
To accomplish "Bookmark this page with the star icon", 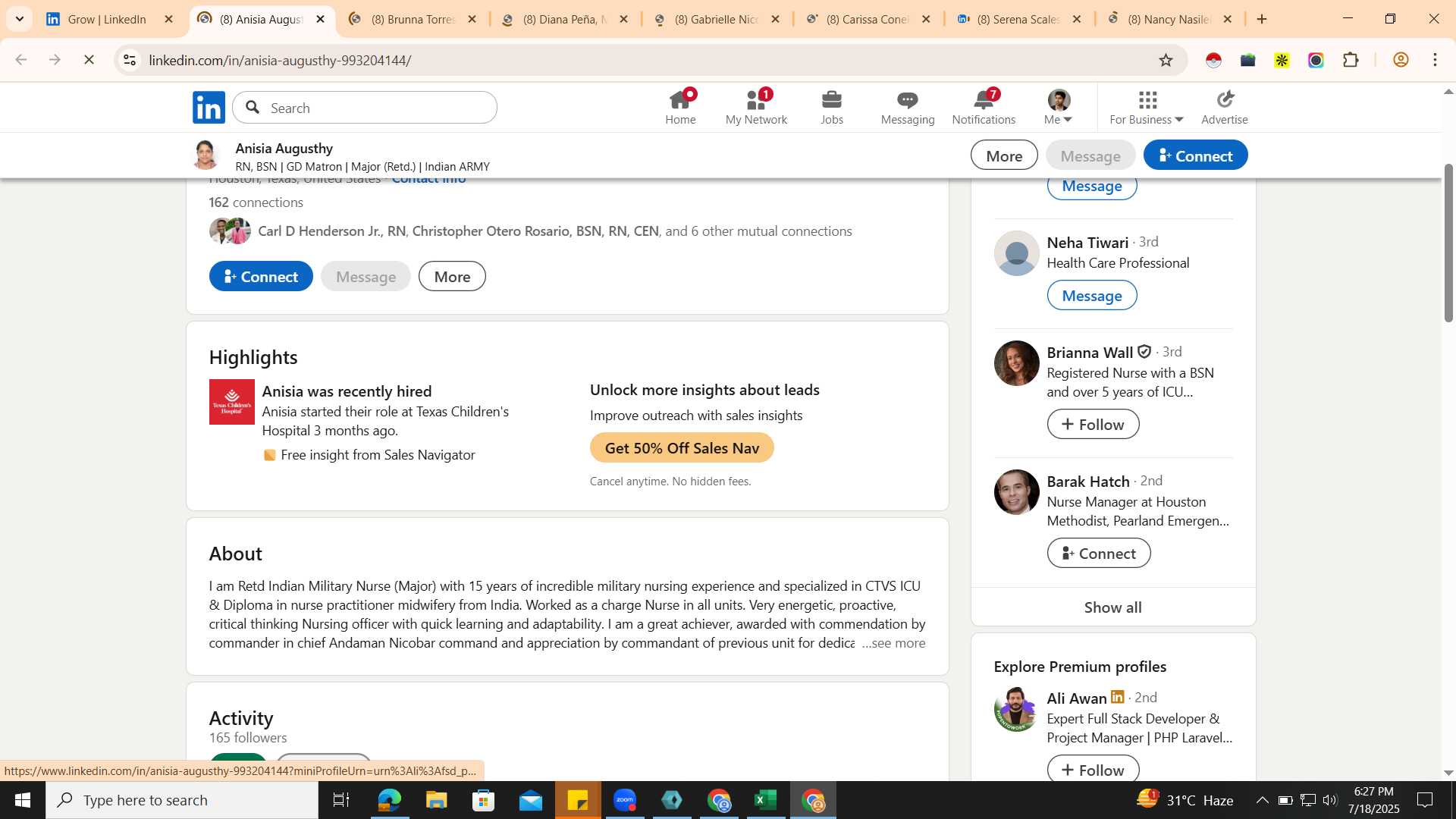I will 1166,60.
